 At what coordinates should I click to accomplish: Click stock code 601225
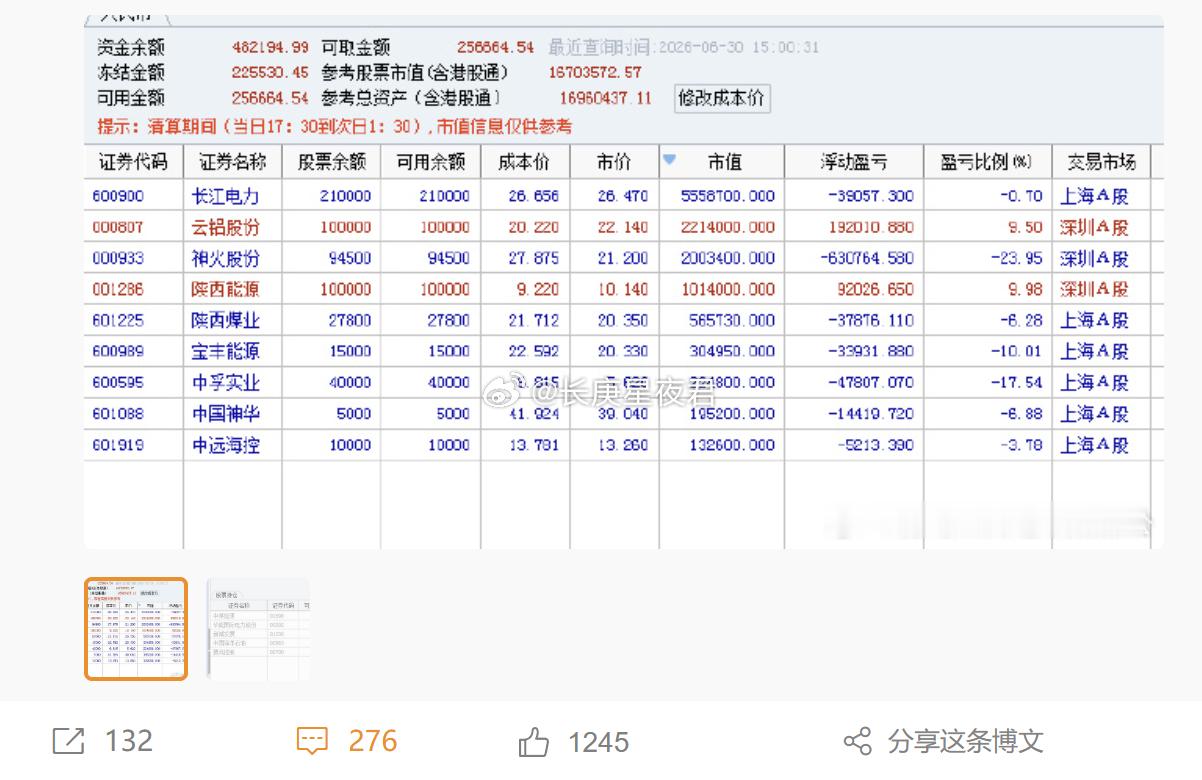pyautogui.click(x=118, y=320)
